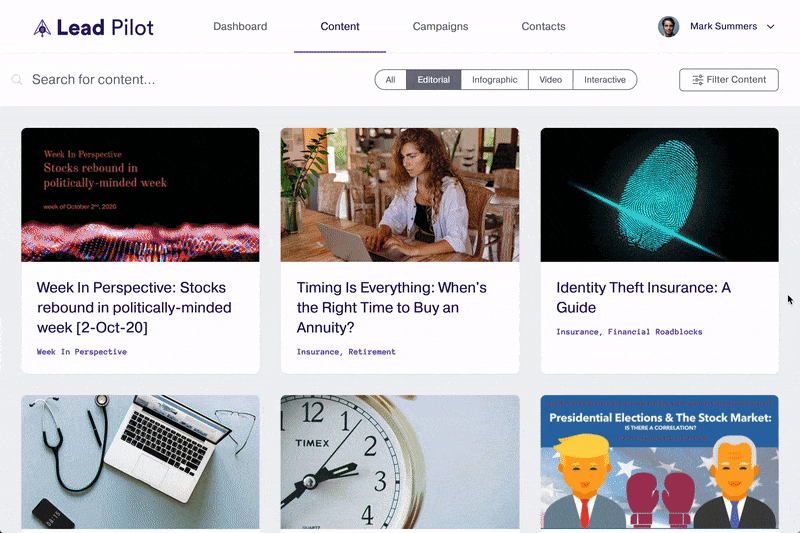Click Mark Summers profile avatar
Viewport: 800px width, 533px height.
668,27
